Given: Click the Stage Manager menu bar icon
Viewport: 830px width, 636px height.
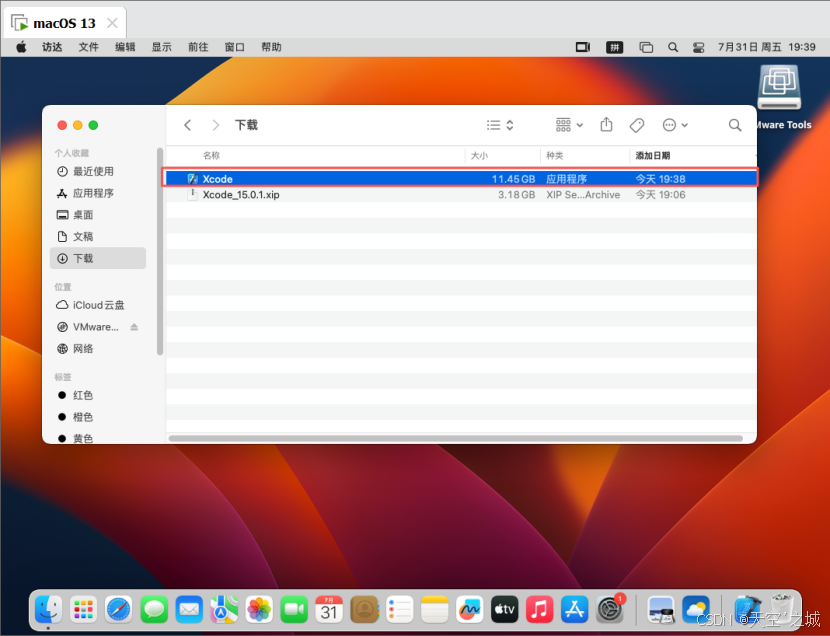Looking at the screenshot, I should pyautogui.click(x=646, y=47).
